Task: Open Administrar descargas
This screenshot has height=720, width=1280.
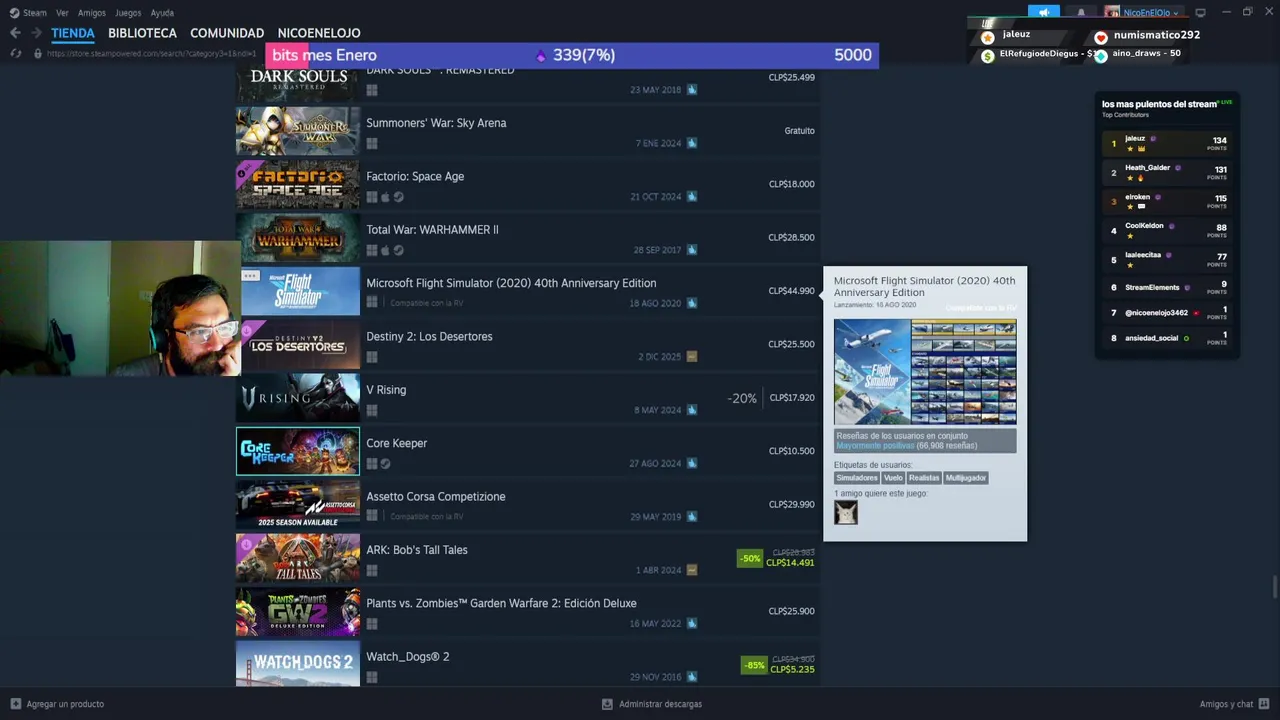Action: click(x=652, y=704)
